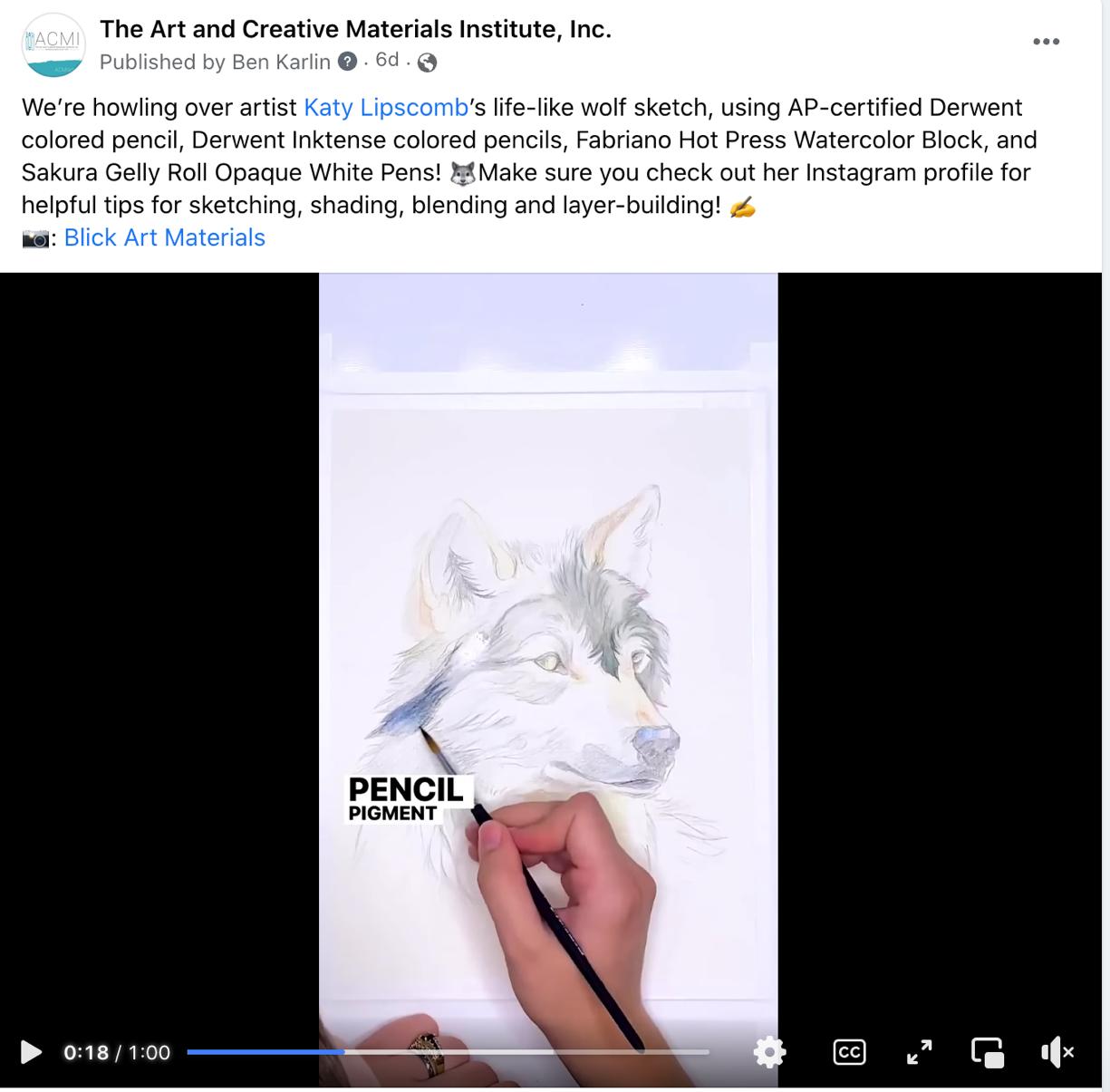Click the ACMI profile picture
Viewport: 1110px width, 1092px height.
(x=54, y=44)
